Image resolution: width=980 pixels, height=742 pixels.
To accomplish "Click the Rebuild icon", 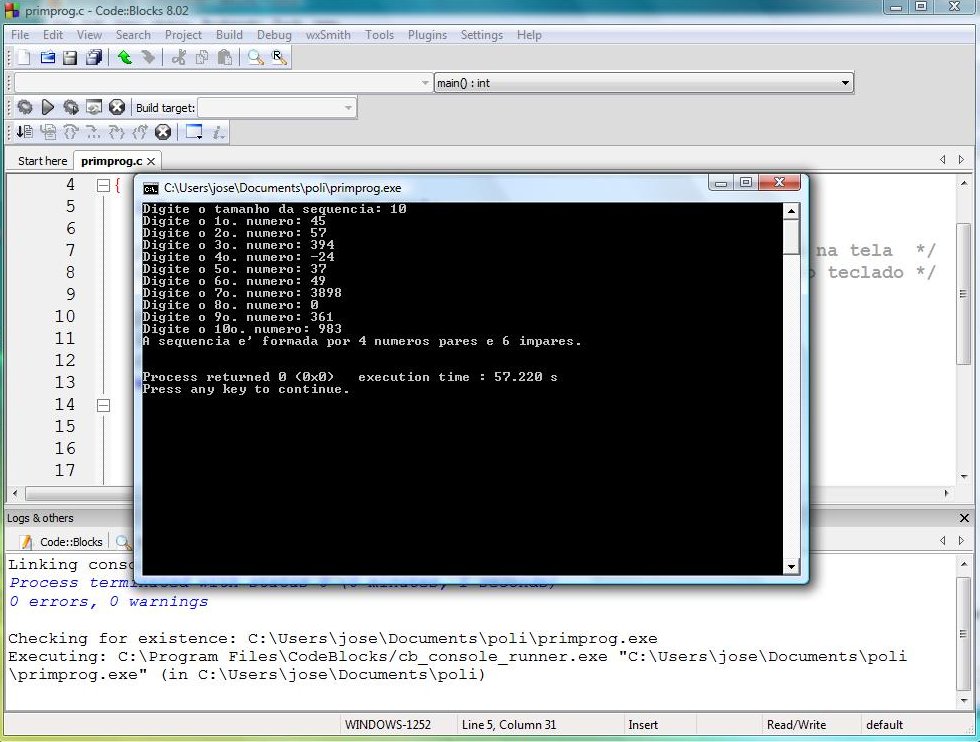I will [x=94, y=107].
